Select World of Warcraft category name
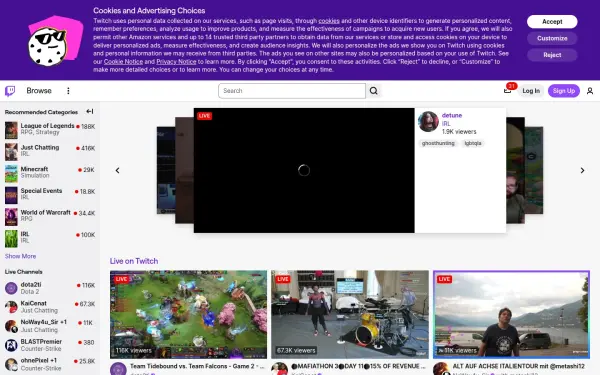 click(46, 212)
